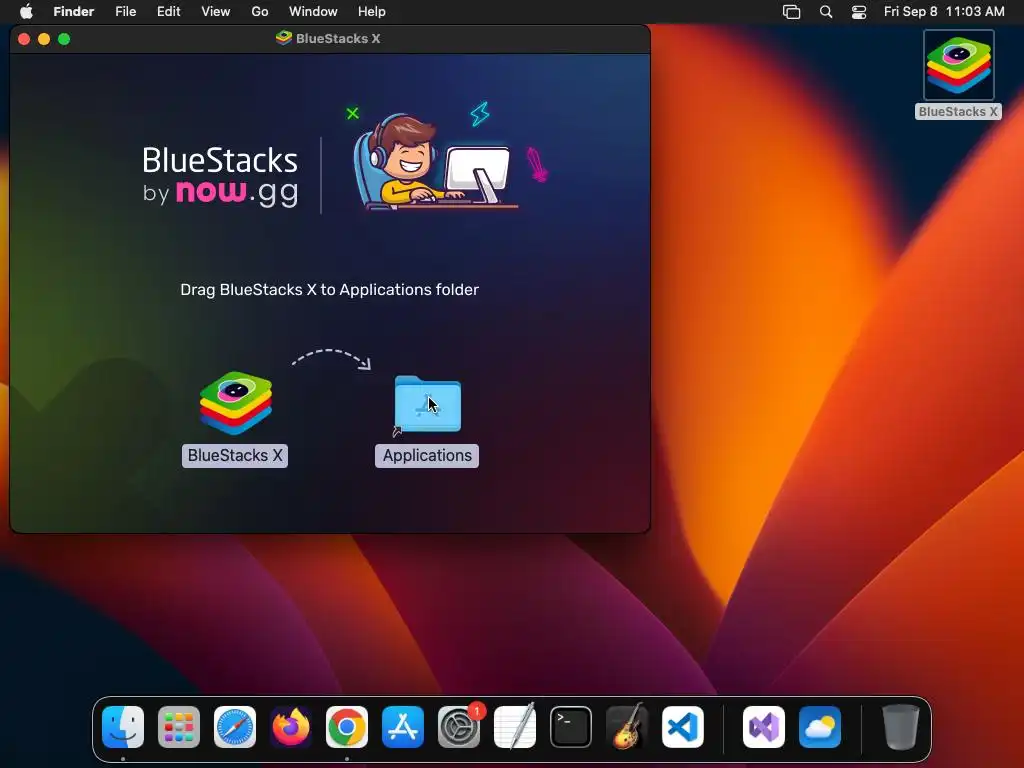Open the Apple menu

point(26,12)
